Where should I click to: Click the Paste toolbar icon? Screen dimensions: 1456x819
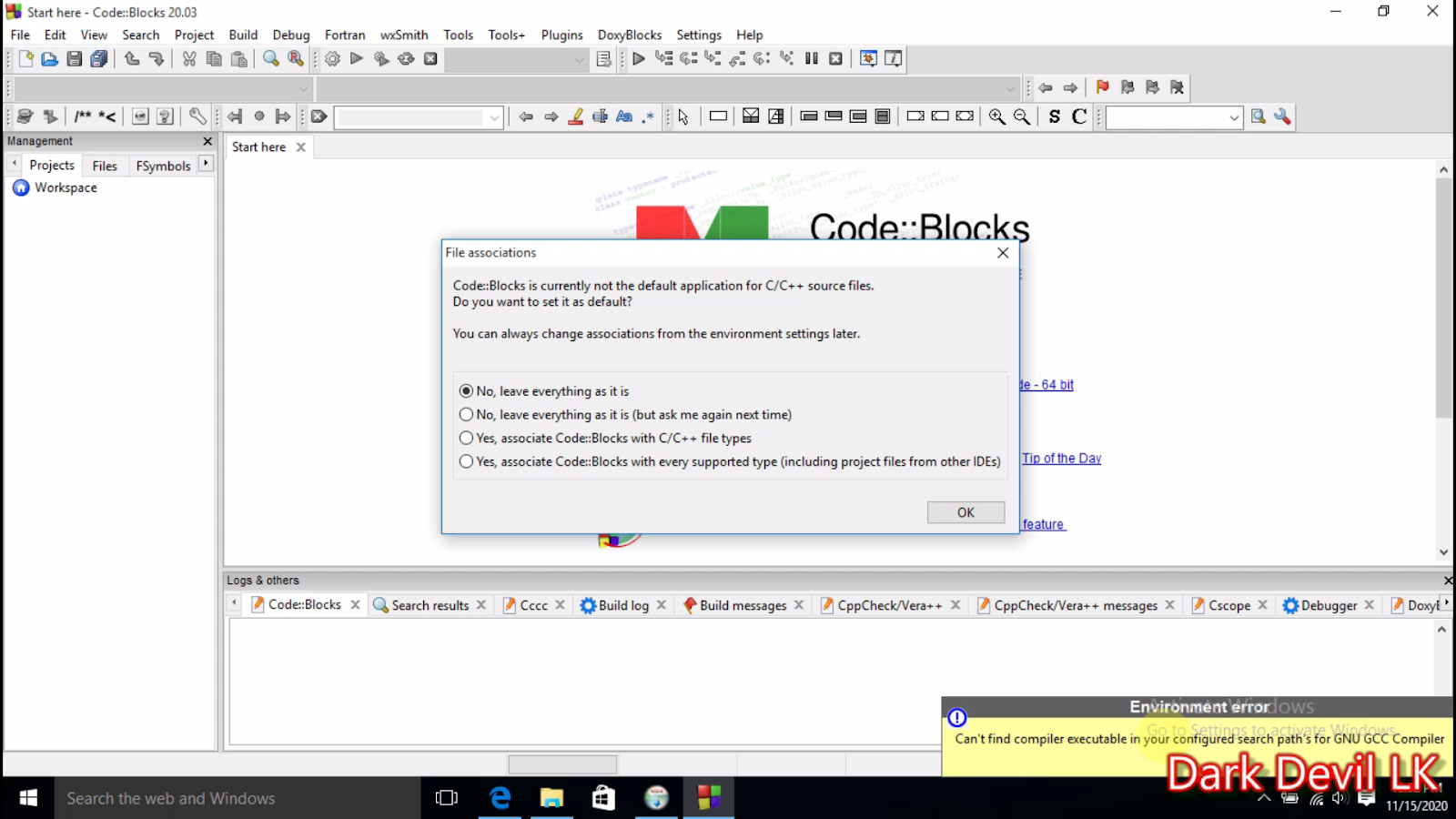tap(239, 59)
